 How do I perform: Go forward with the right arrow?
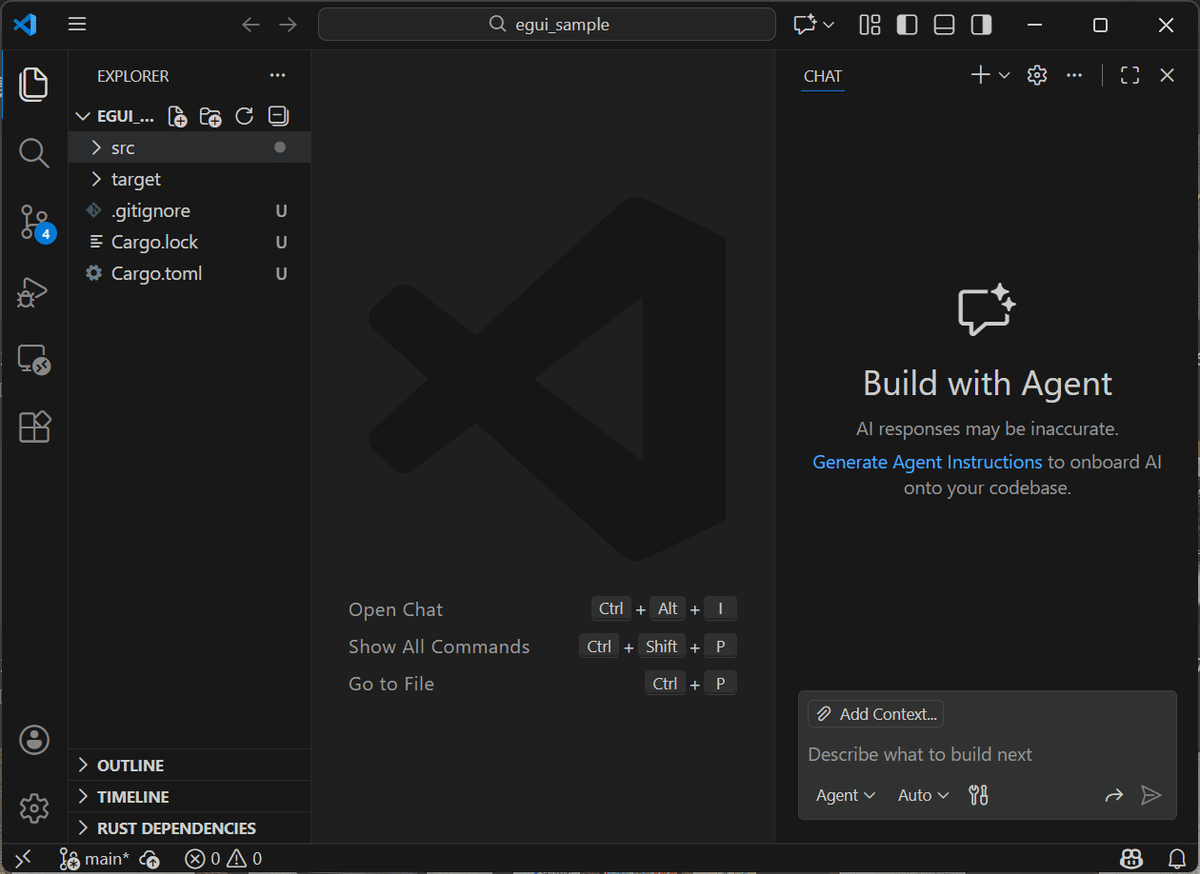click(x=288, y=25)
